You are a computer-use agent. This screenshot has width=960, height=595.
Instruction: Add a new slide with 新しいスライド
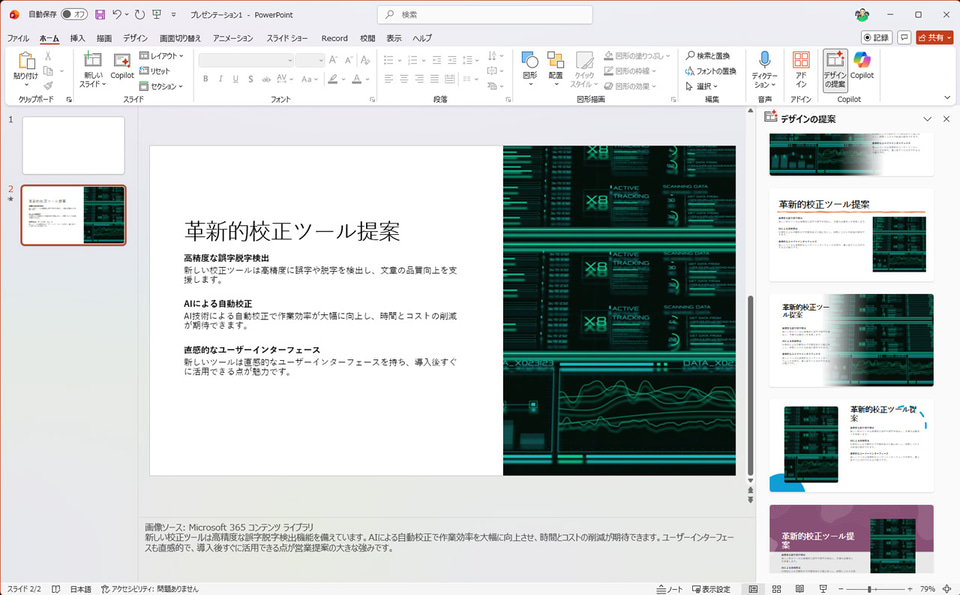pyautogui.click(x=92, y=69)
